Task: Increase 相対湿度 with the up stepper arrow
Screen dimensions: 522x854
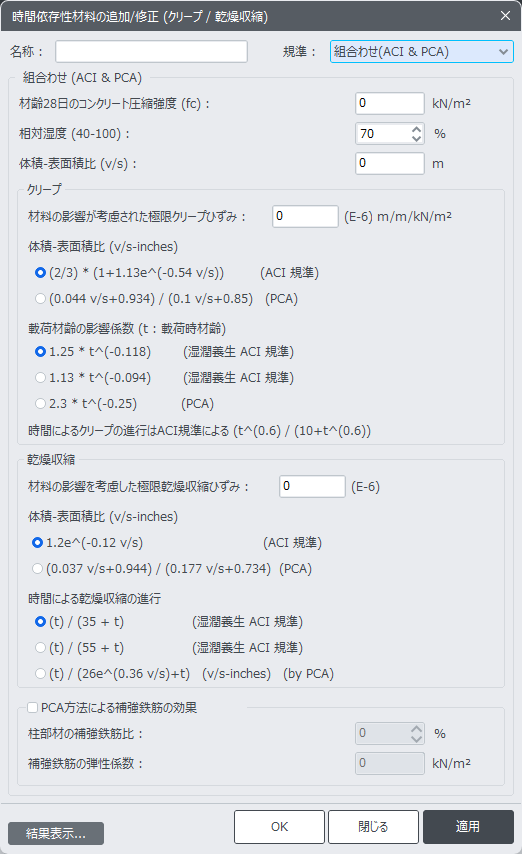Action: click(x=416, y=130)
